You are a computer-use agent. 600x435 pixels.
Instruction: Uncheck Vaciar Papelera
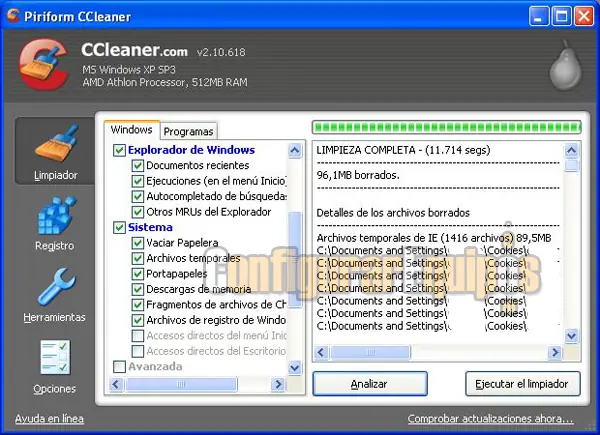click(x=137, y=243)
